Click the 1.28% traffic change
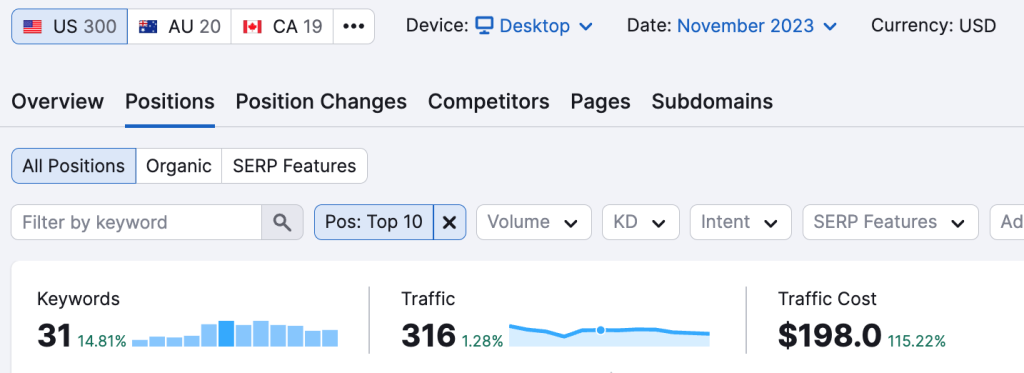 tap(483, 340)
